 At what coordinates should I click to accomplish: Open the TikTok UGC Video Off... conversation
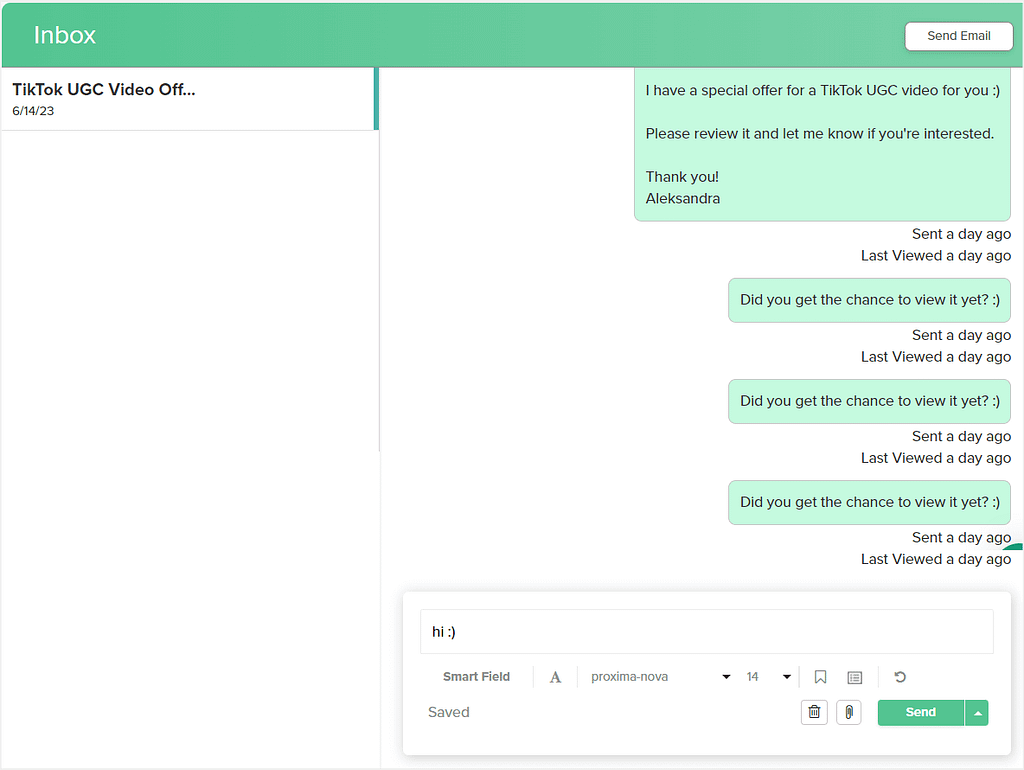click(189, 99)
